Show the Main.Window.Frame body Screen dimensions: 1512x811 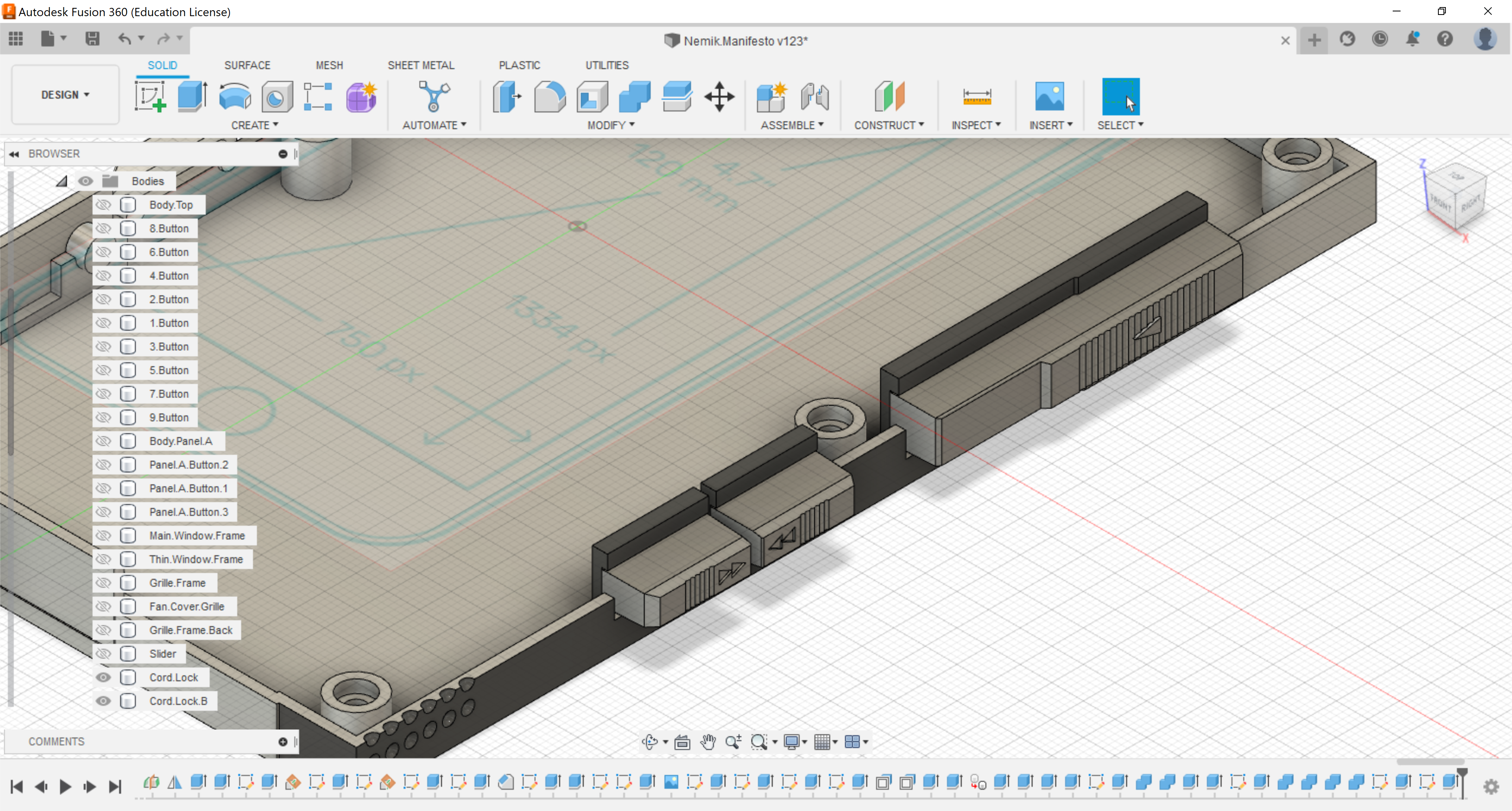click(x=103, y=536)
